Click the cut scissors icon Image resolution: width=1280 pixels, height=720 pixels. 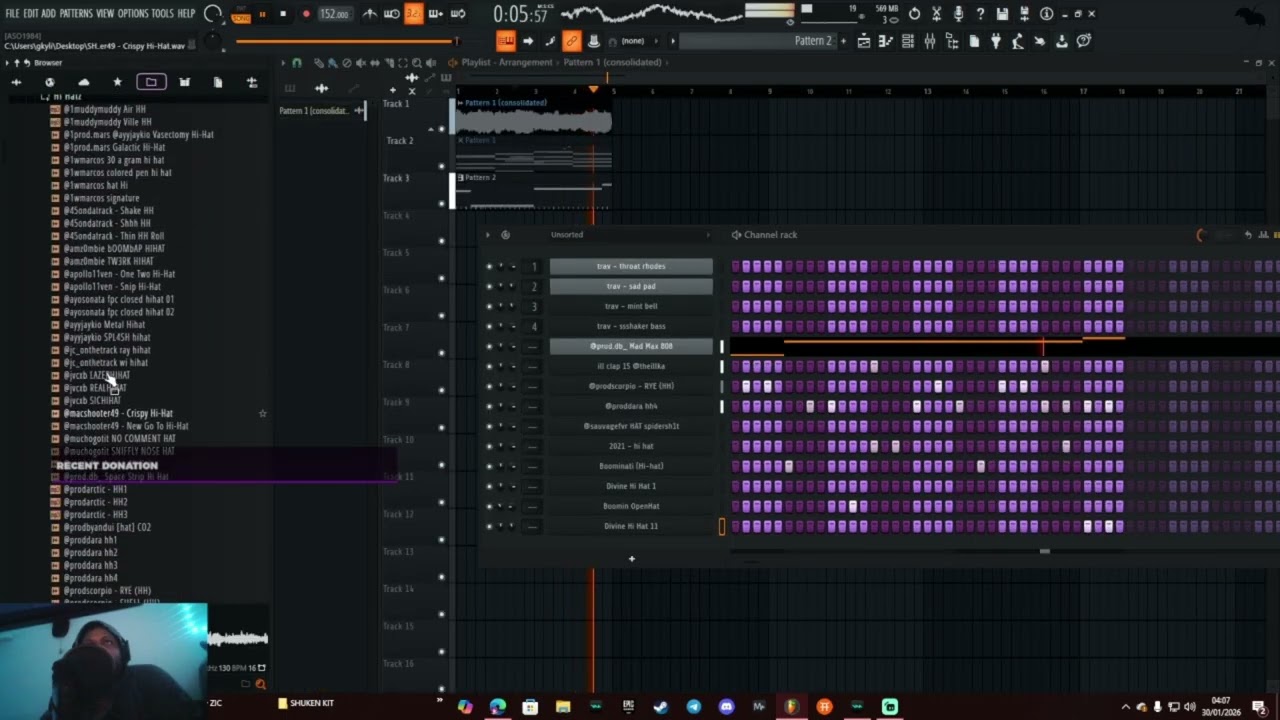tap(936, 14)
